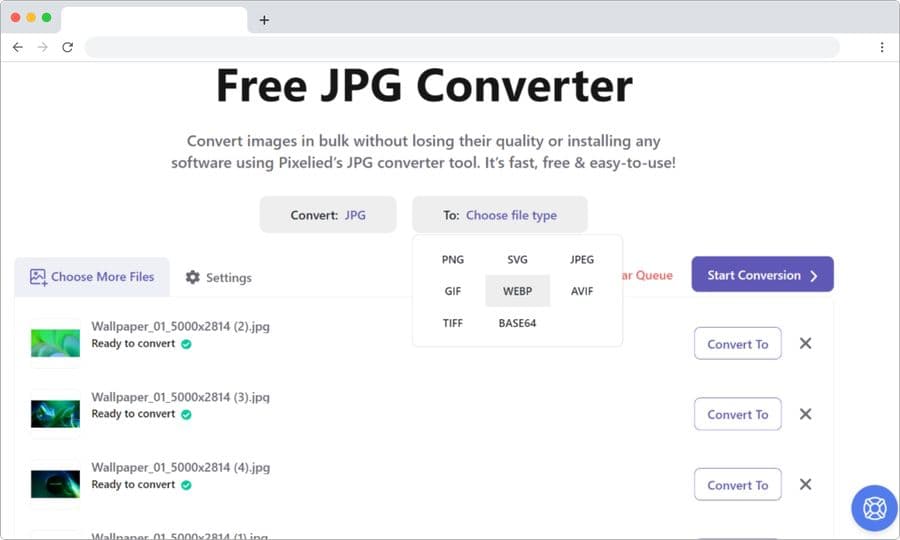Select WEBP from format list

(517, 291)
